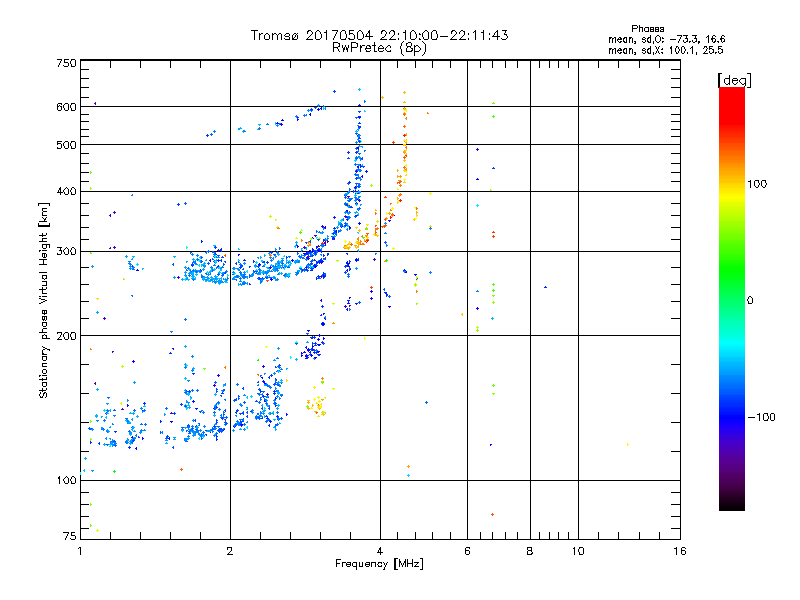800x600 pixels.
Task: Click the x-axis tick label "8"
Action: pyautogui.click(x=530, y=551)
